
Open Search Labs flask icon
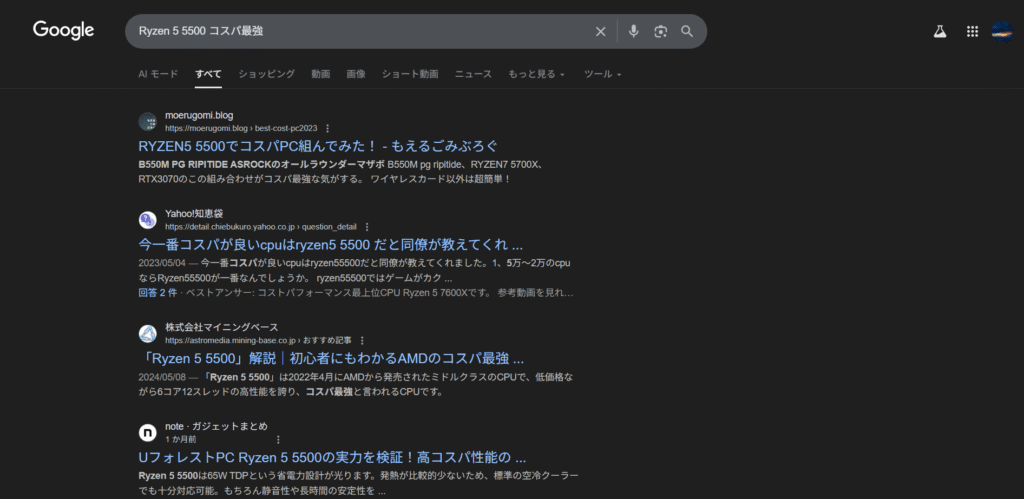point(940,31)
